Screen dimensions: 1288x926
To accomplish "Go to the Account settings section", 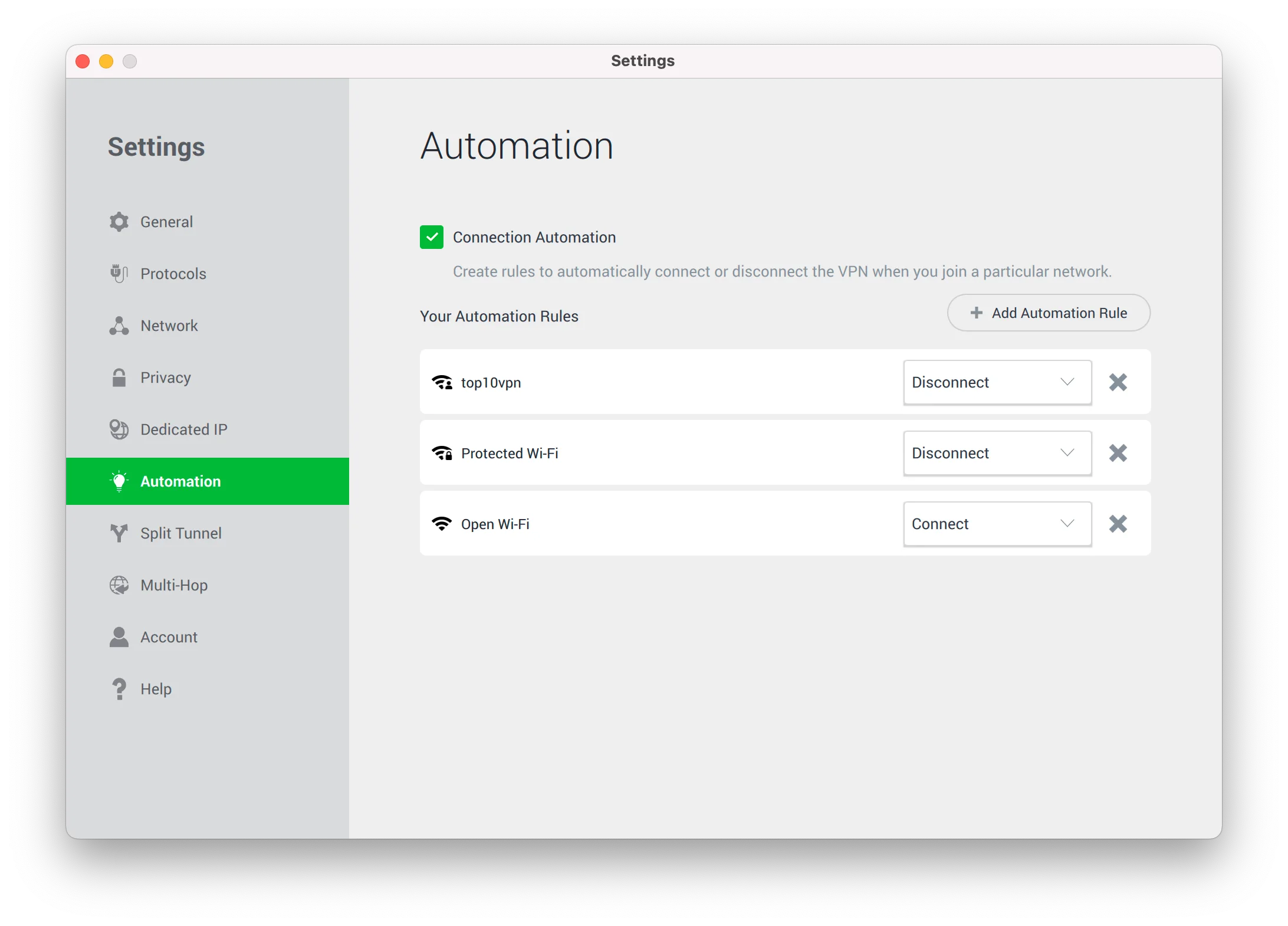I will pos(169,637).
